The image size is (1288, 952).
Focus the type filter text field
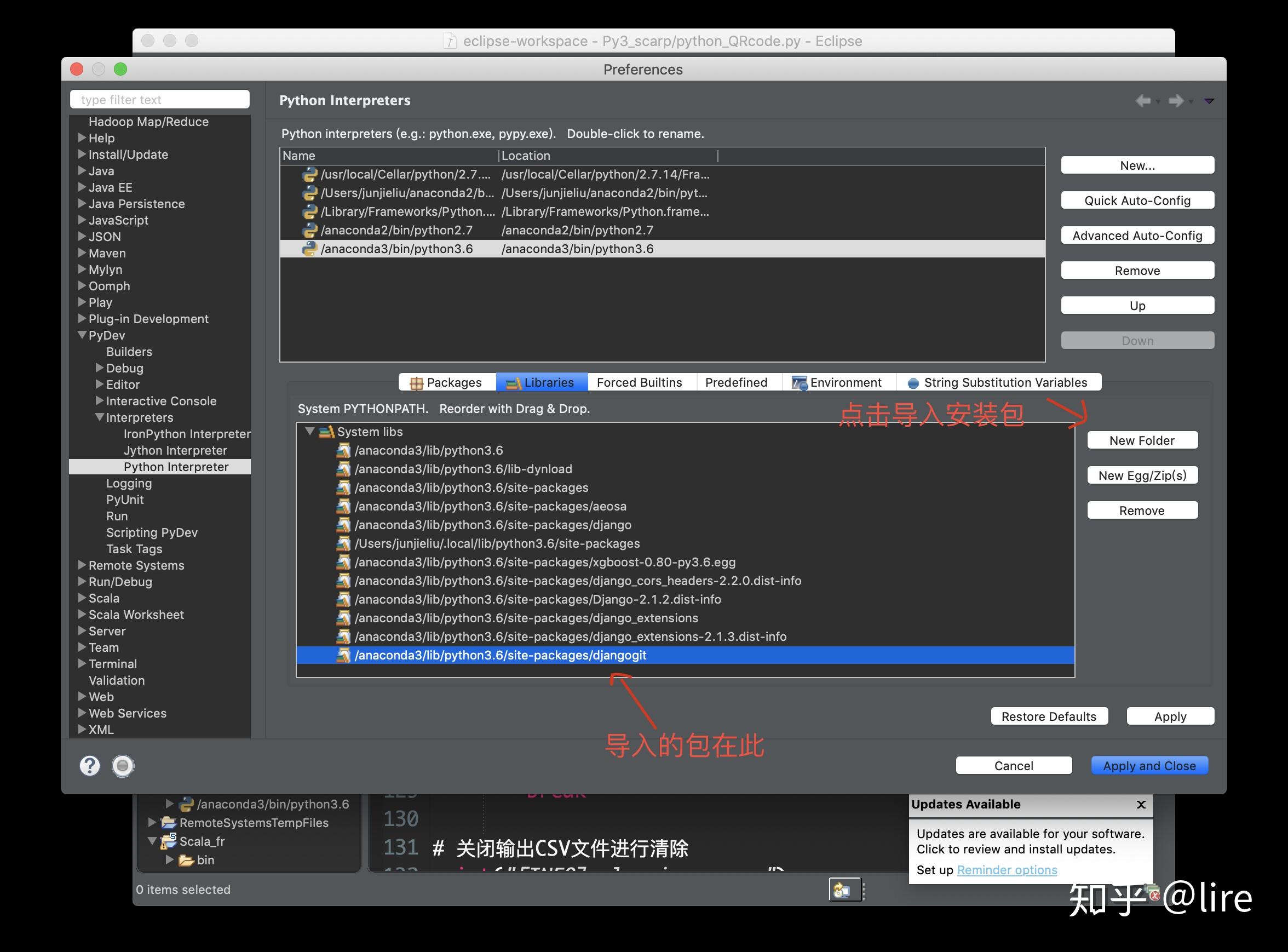point(159,100)
